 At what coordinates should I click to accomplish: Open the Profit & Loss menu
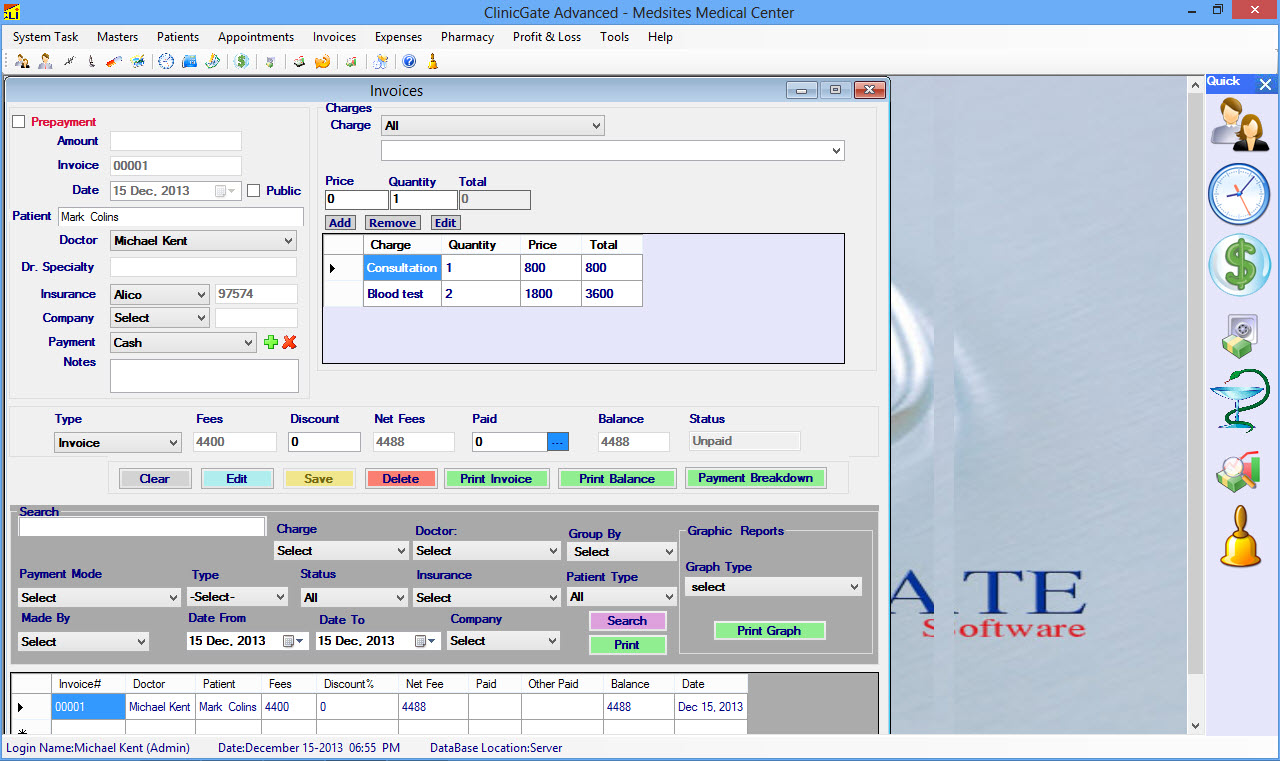pos(546,37)
